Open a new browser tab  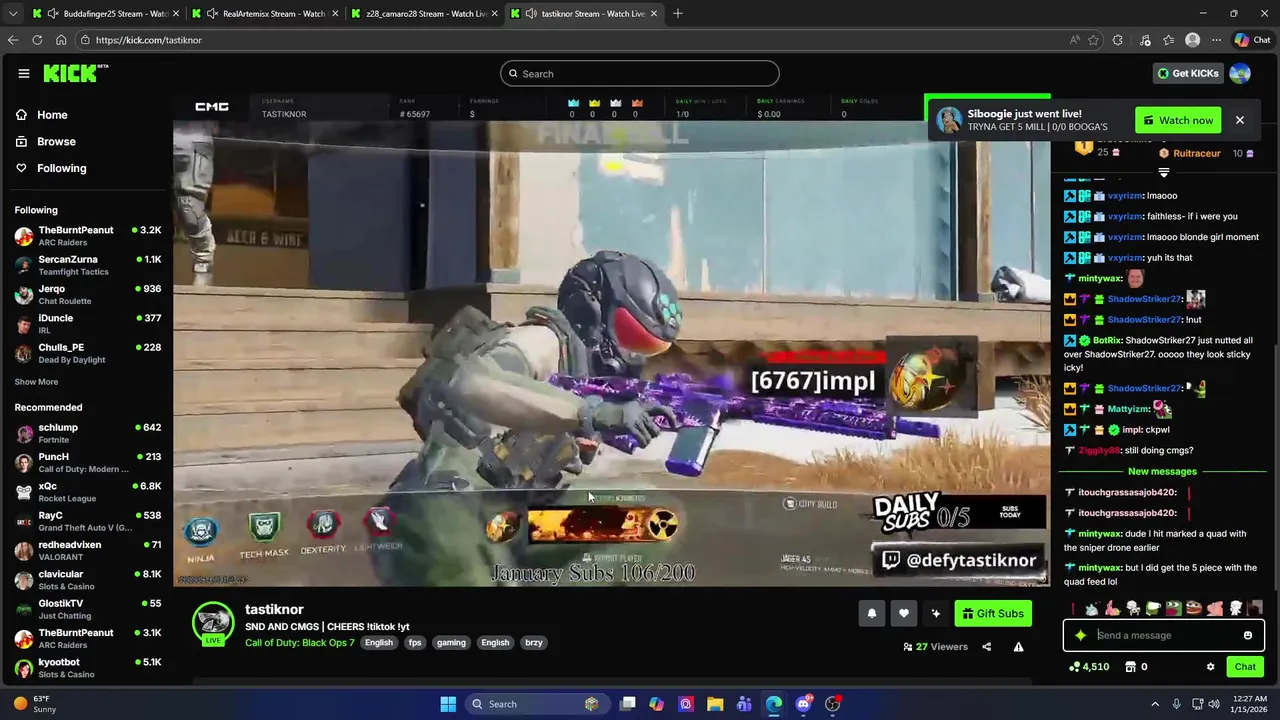678,14
